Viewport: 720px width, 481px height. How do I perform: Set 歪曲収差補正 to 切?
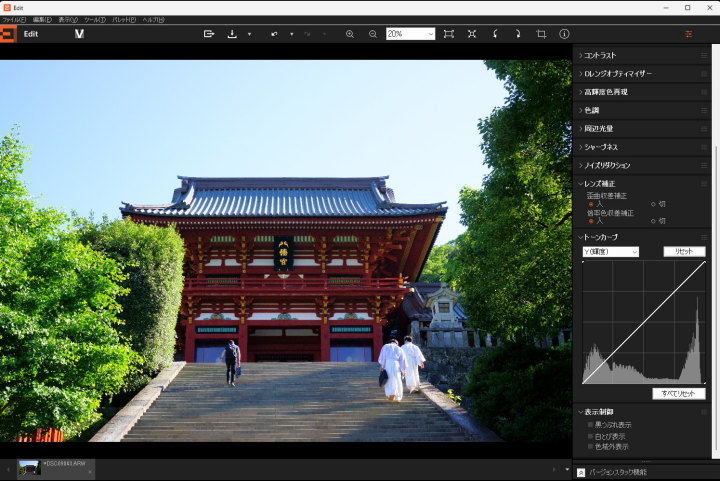[x=653, y=204]
